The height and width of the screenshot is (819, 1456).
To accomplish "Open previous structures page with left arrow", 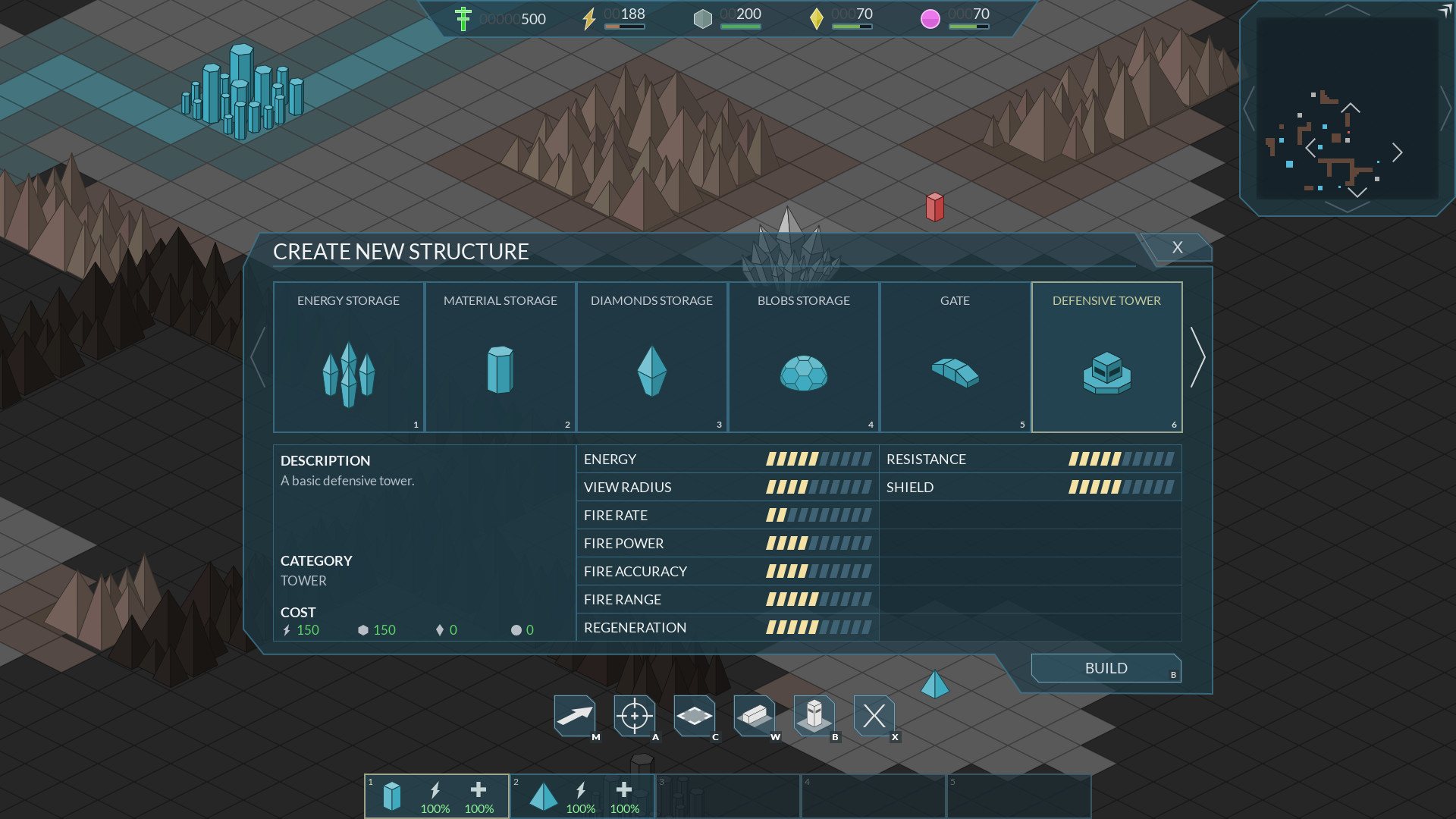I will (257, 356).
